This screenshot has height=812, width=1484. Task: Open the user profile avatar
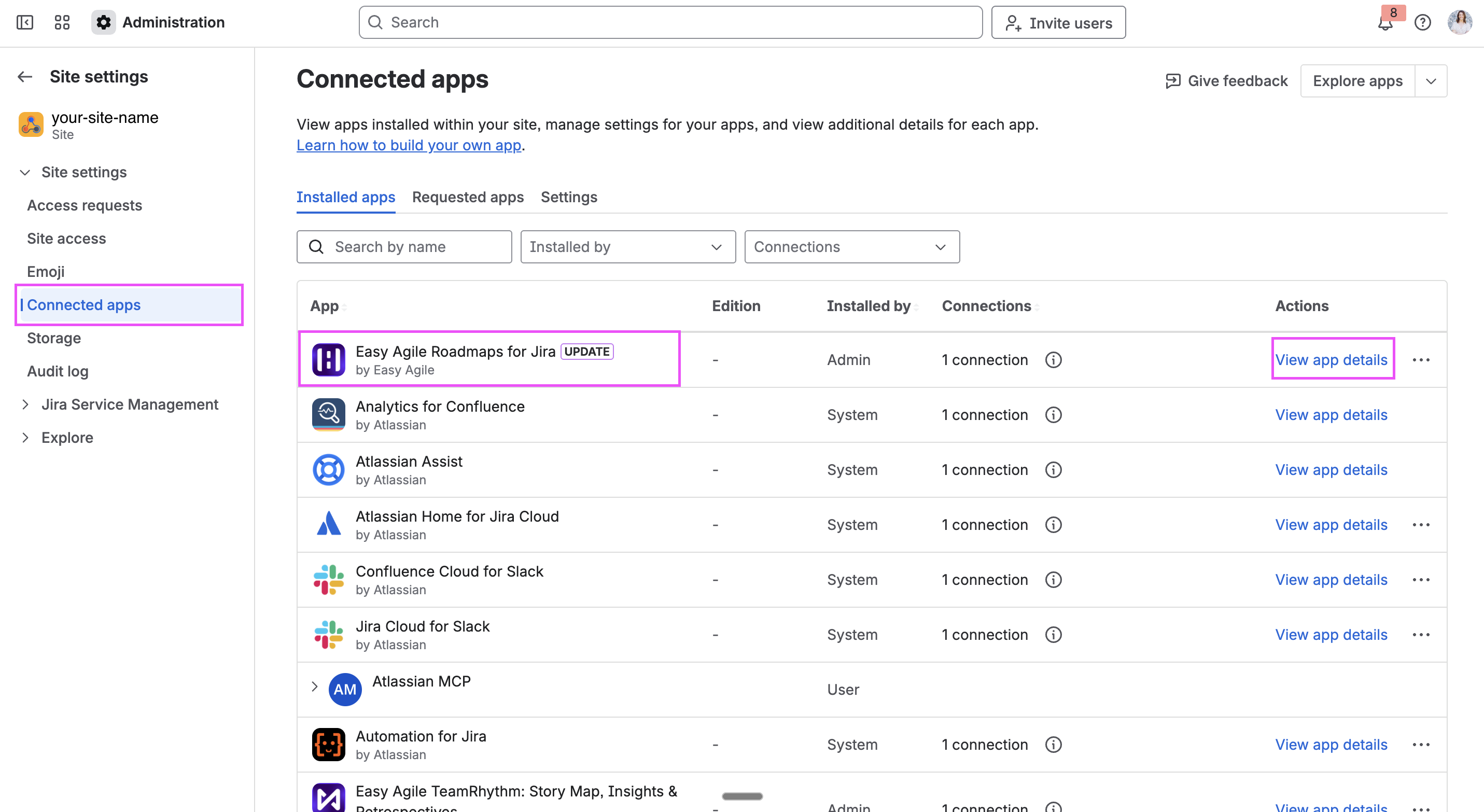pyautogui.click(x=1459, y=22)
